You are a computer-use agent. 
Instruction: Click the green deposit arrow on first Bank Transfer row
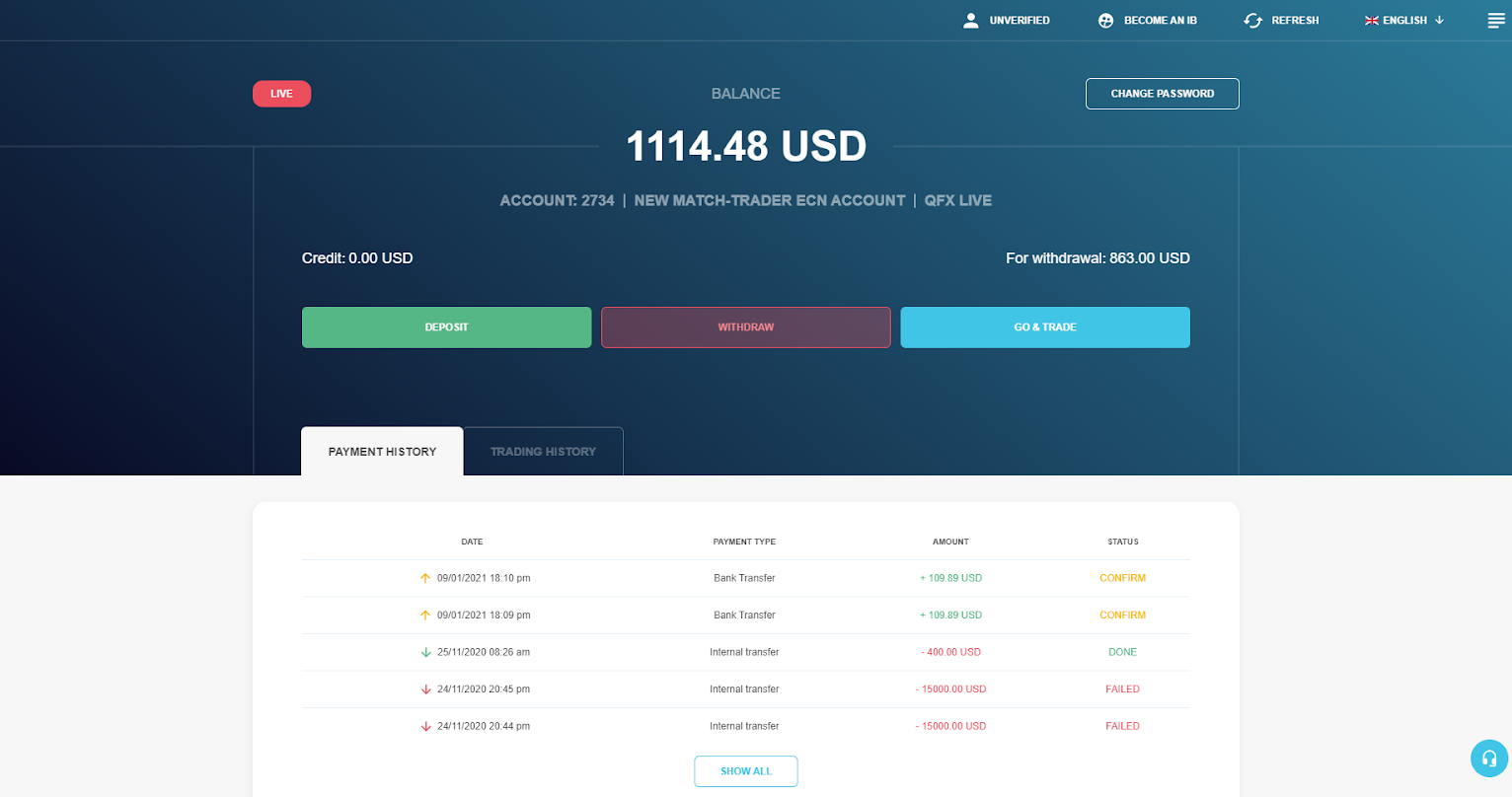tap(425, 578)
